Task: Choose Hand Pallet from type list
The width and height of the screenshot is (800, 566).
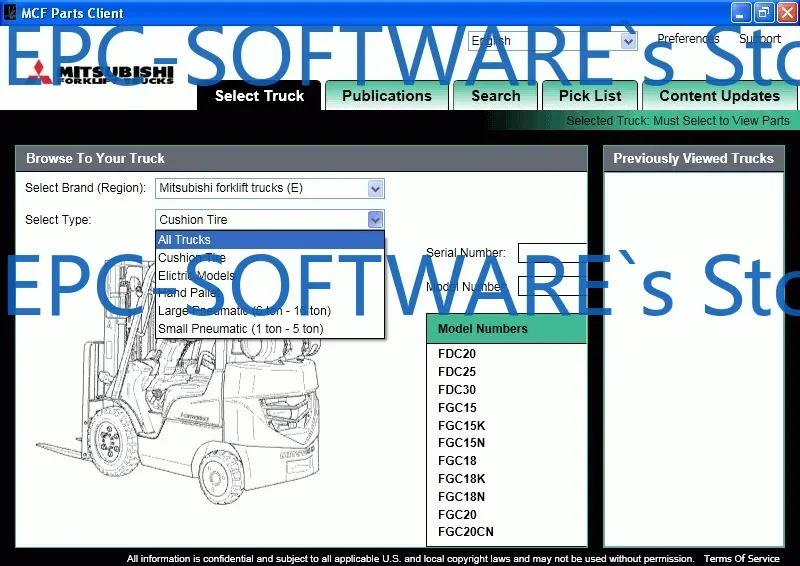Action: 270,293
